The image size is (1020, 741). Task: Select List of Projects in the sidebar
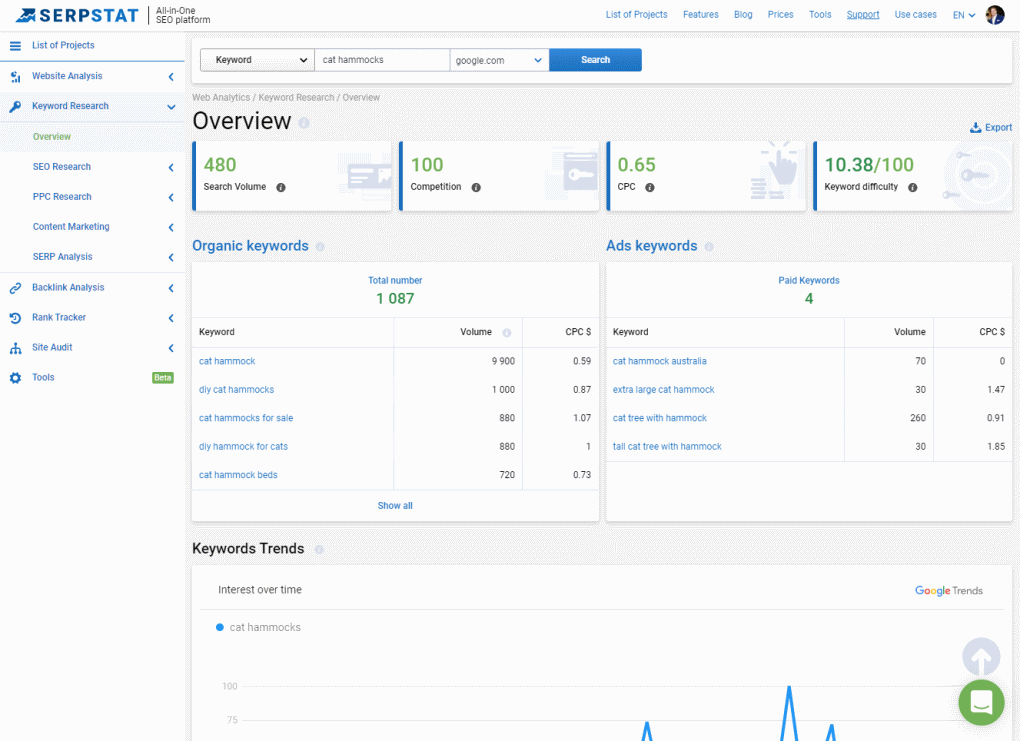tap(63, 45)
